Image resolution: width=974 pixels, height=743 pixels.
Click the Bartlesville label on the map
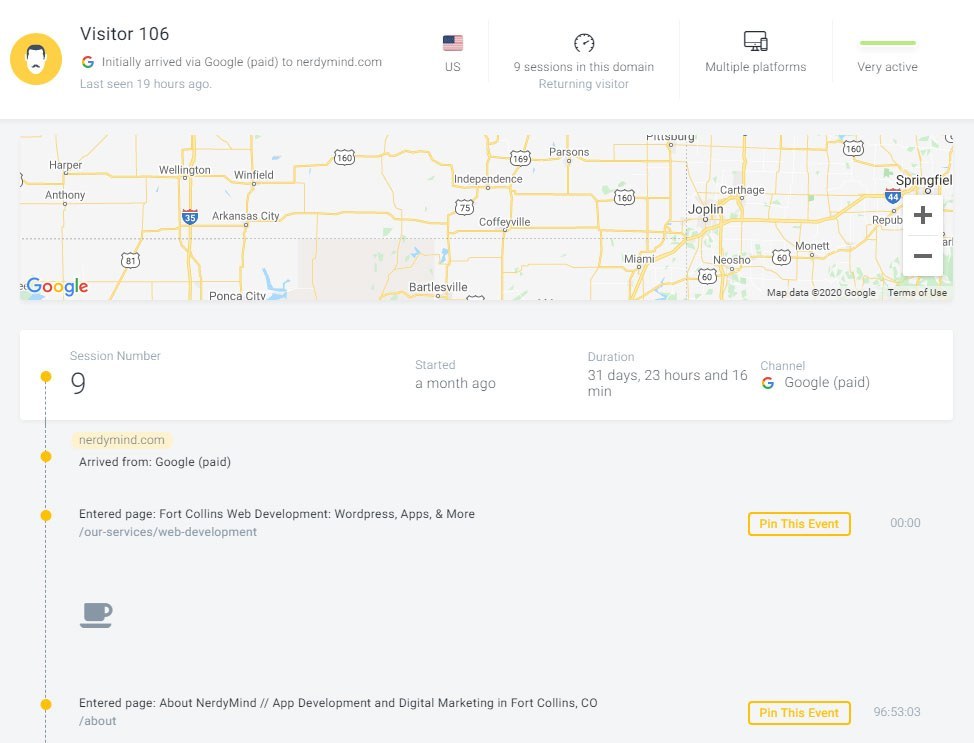(438, 287)
